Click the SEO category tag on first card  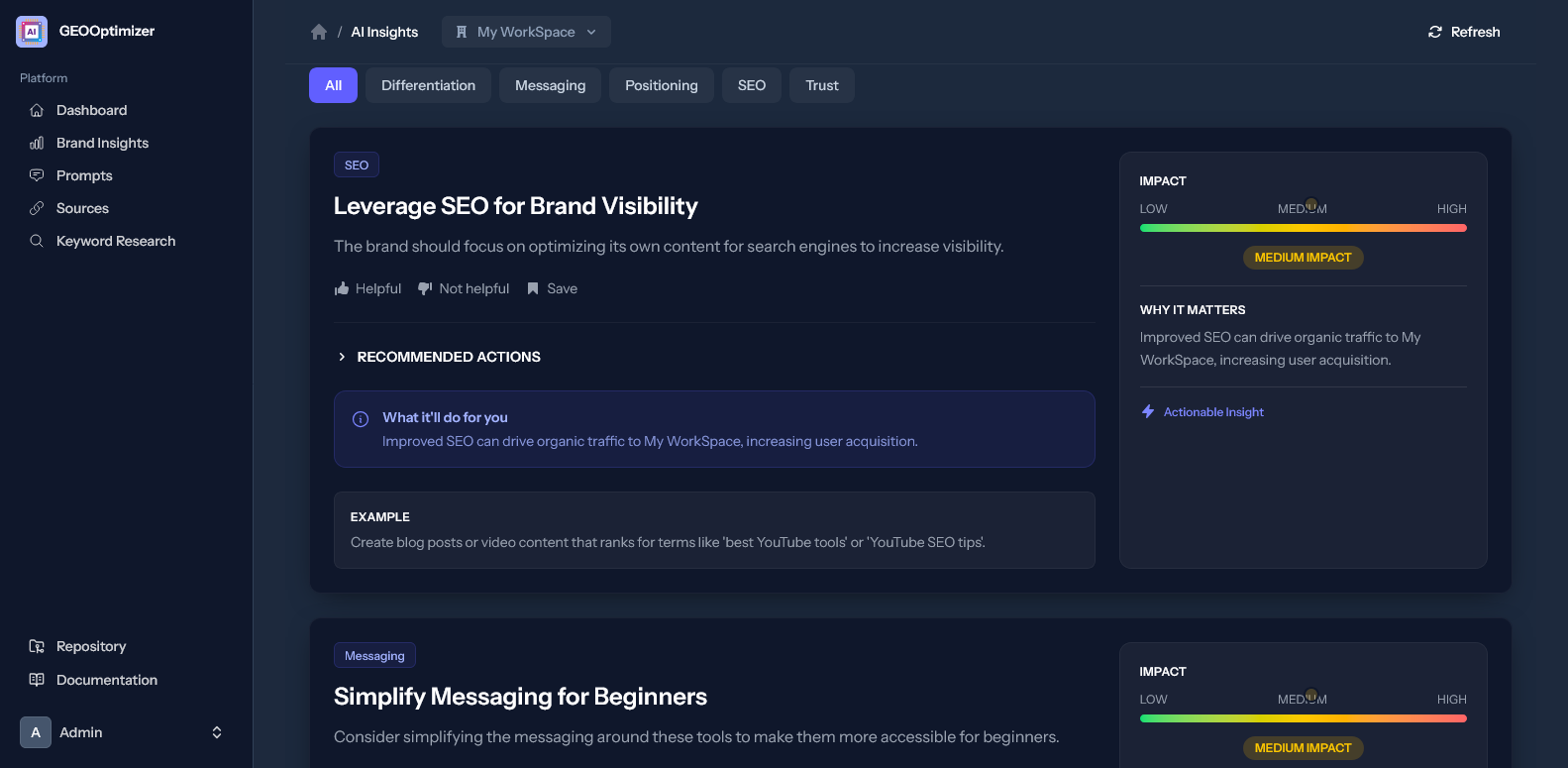click(x=357, y=165)
